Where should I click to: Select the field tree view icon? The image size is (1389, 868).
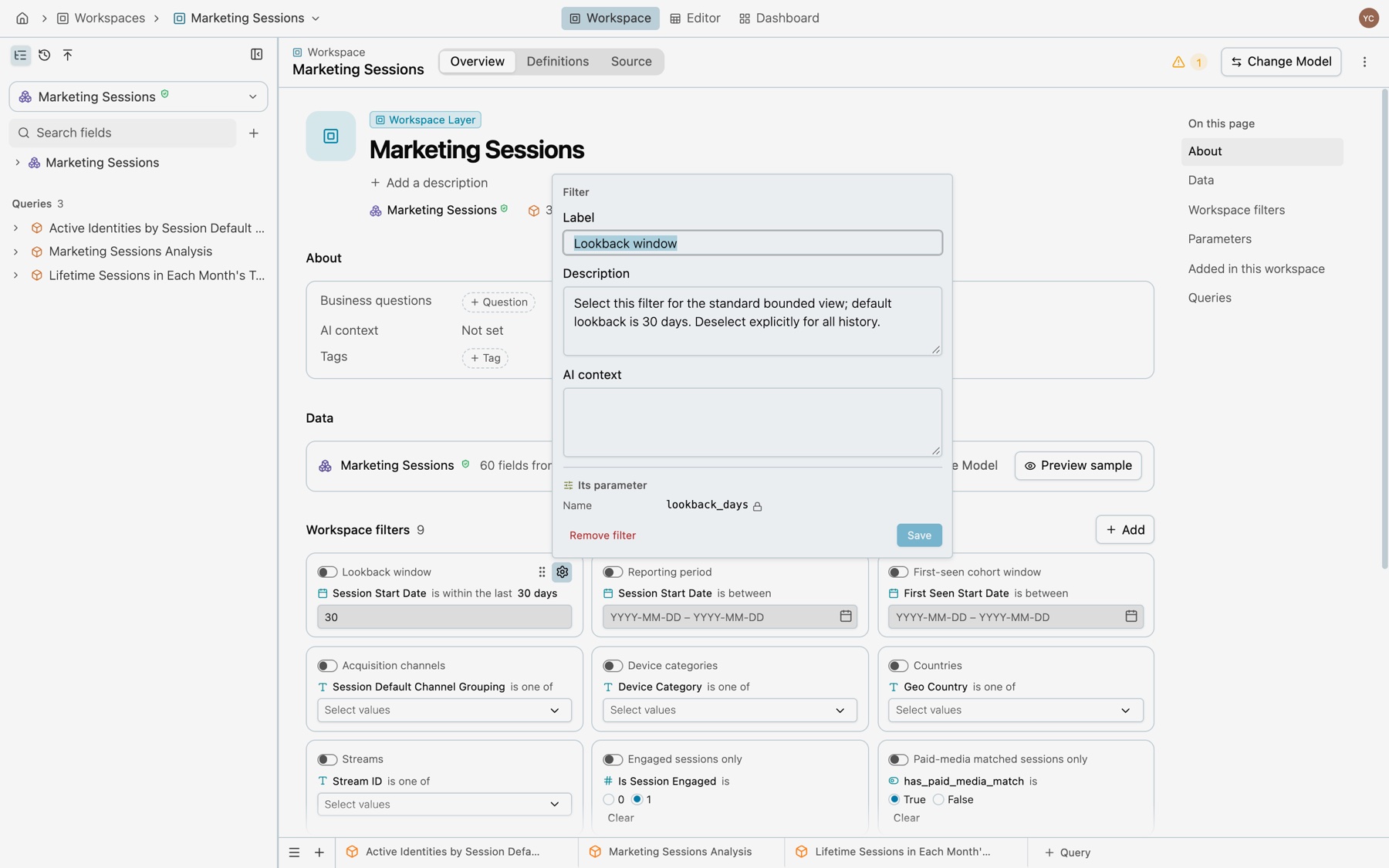[20, 55]
